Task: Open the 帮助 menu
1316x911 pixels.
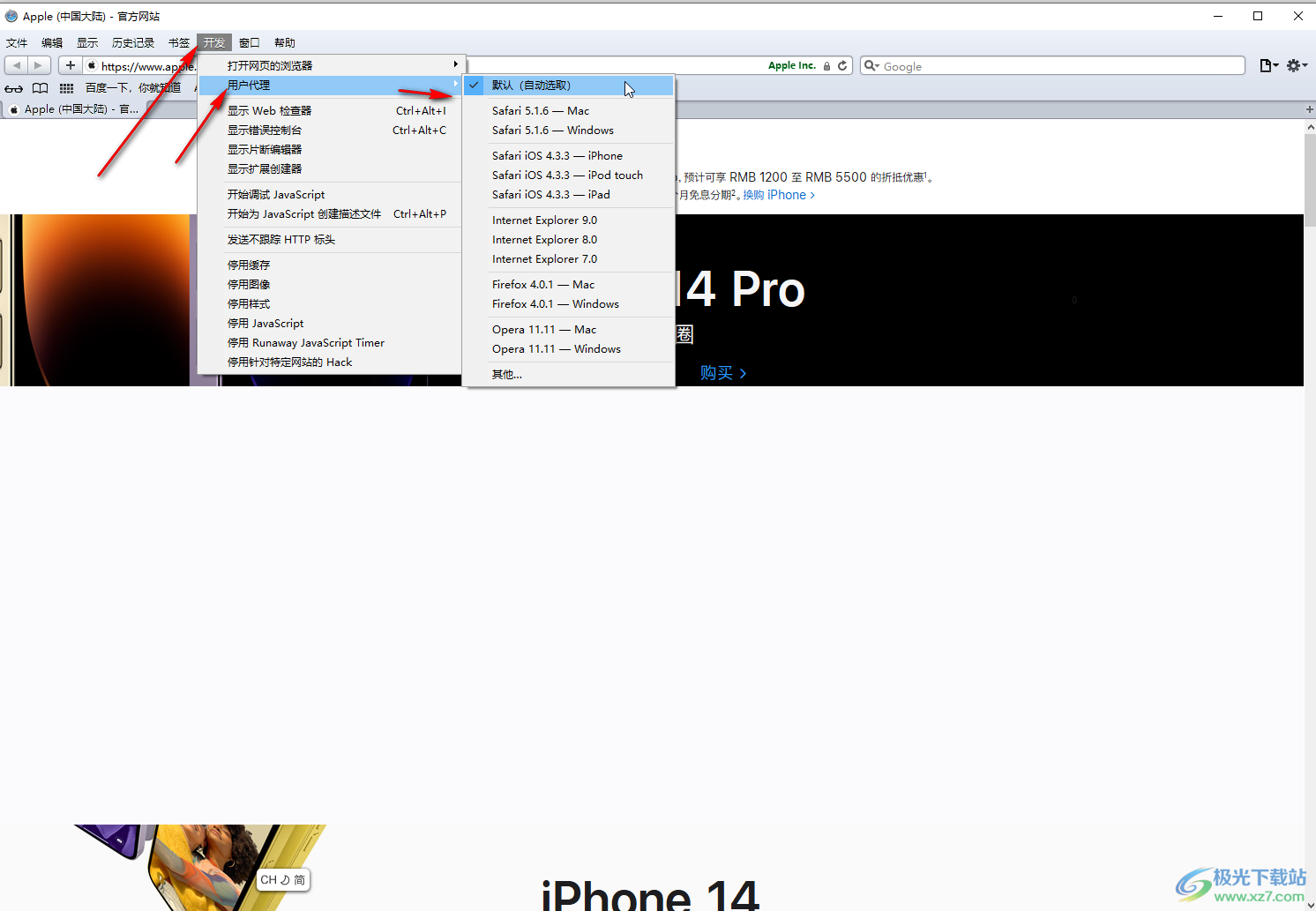Action: [x=285, y=42]
